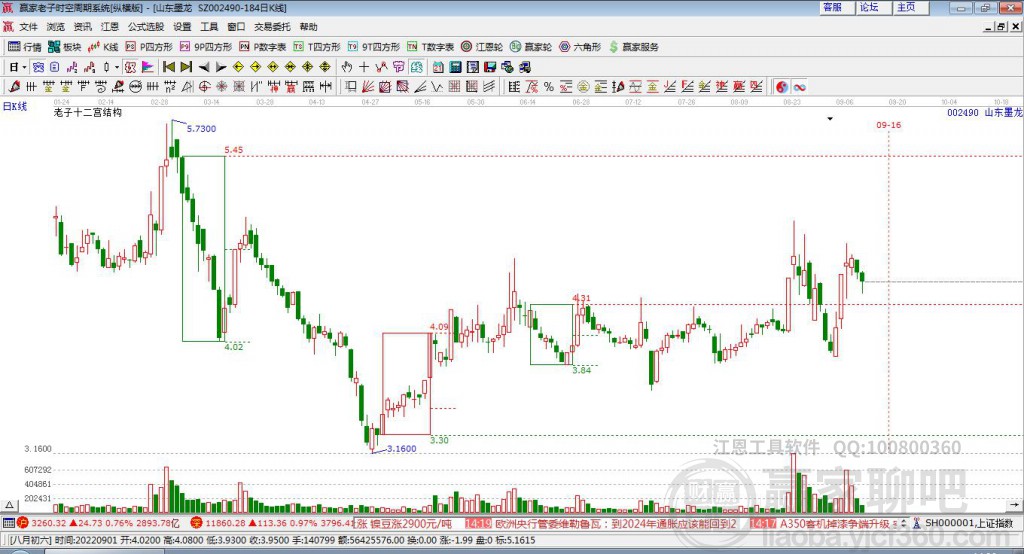The height and width of the screenshot is (554, 1024).
Task: Click the 沪 index status icon
Action: (x=23, y=523)
